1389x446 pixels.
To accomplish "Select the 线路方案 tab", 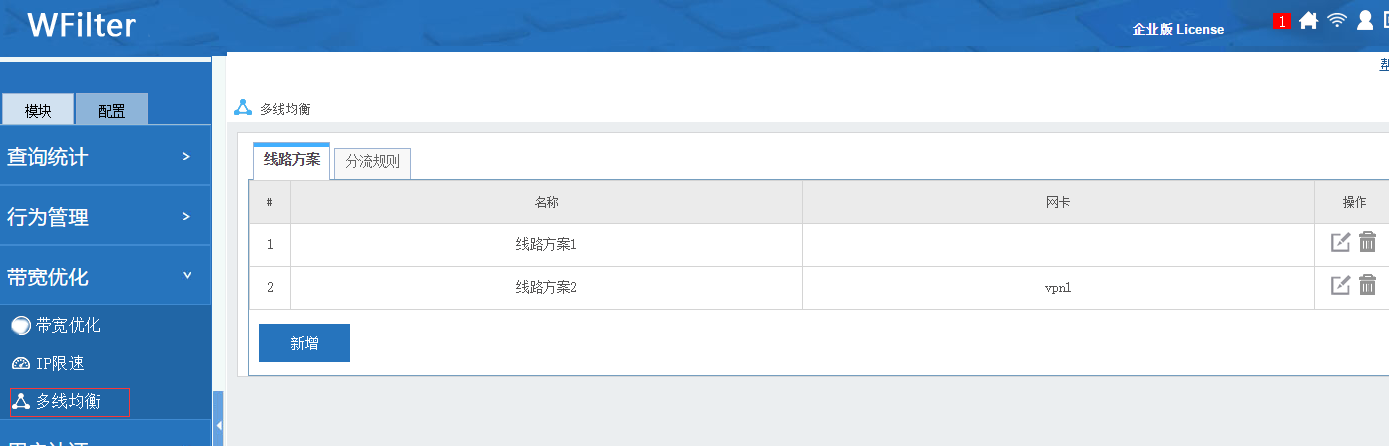I will (291, 160).
